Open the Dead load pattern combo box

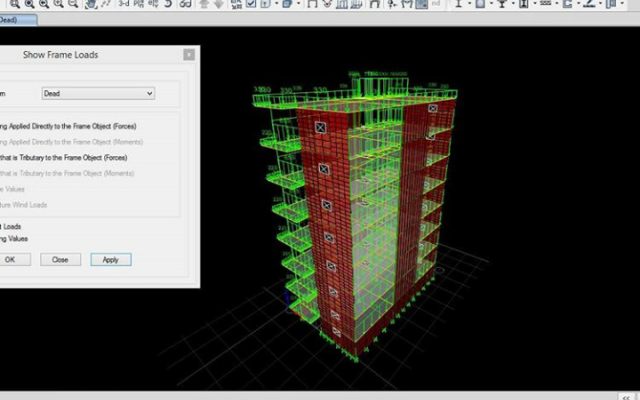98,93
